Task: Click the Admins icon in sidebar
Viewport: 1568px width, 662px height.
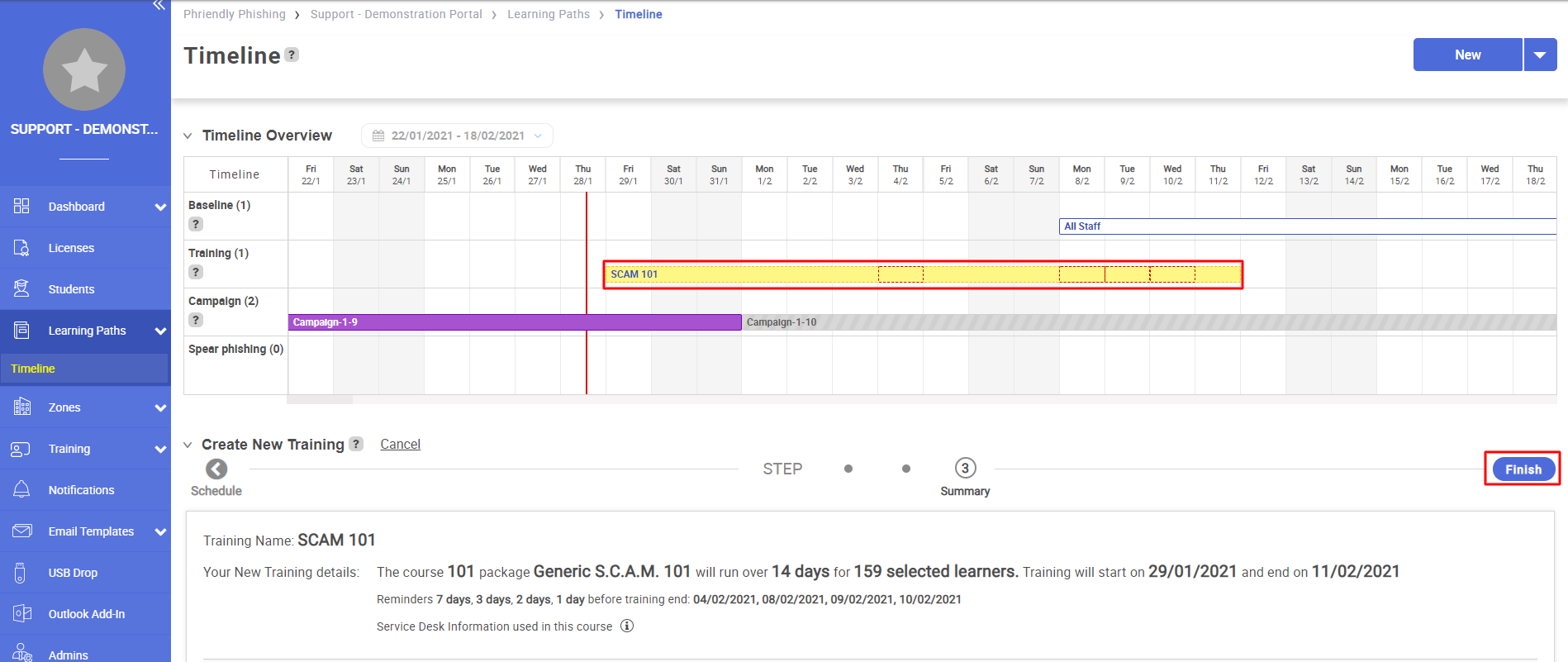Action: coord(21,653)
